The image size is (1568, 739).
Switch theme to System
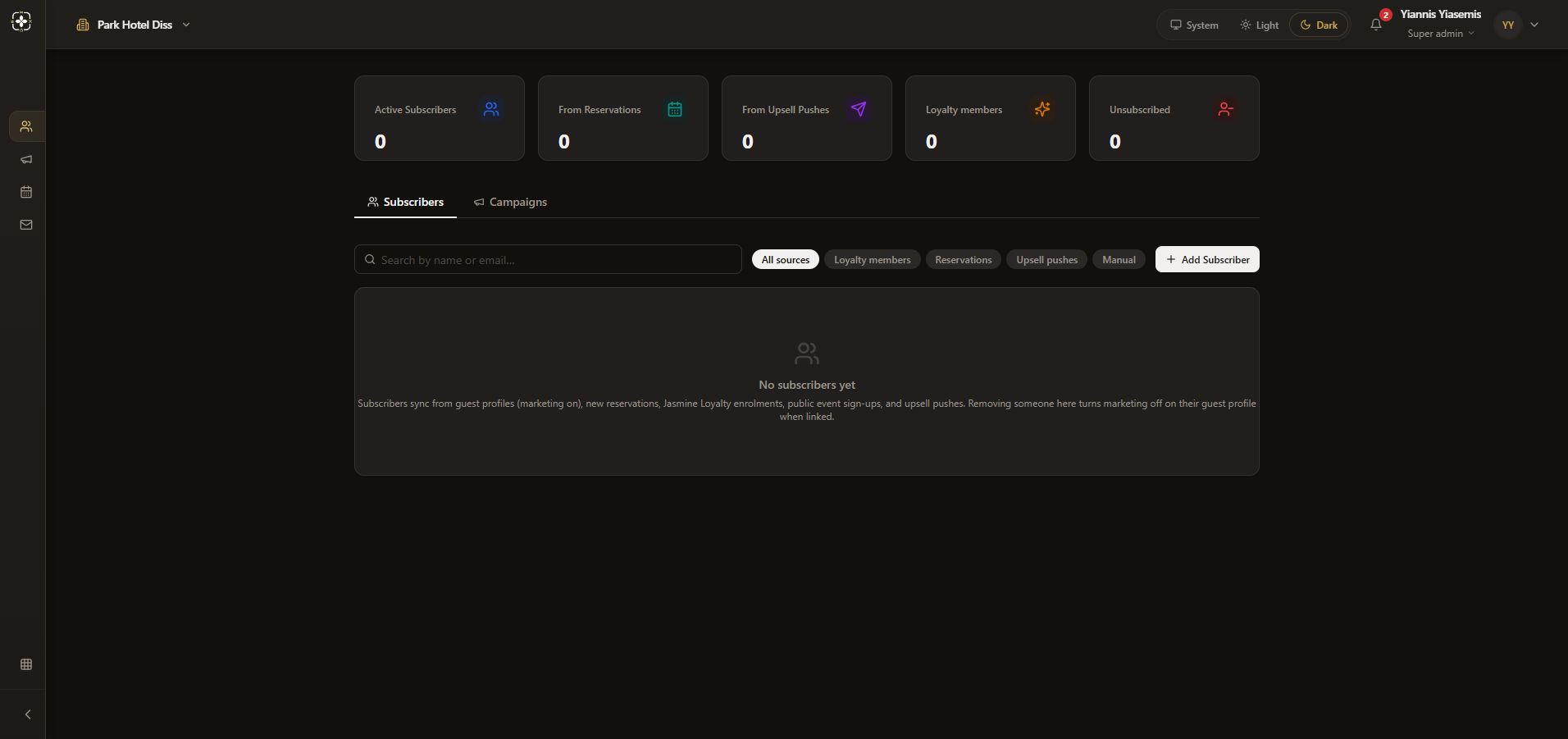tap(1194, 25)
